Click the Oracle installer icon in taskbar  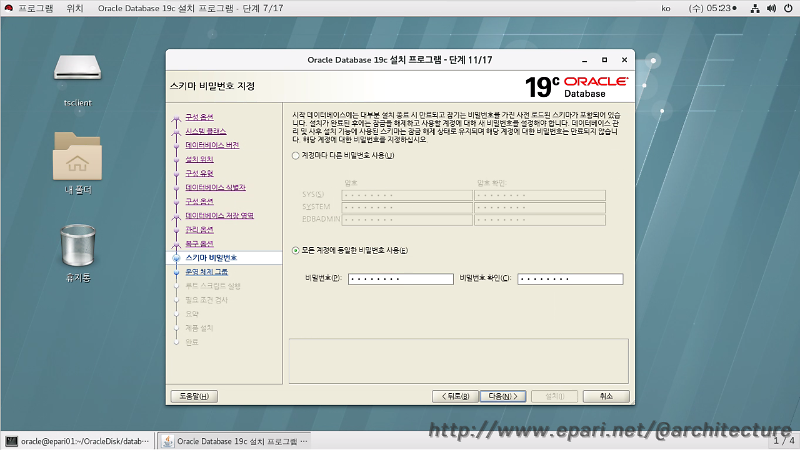[167, 441]
